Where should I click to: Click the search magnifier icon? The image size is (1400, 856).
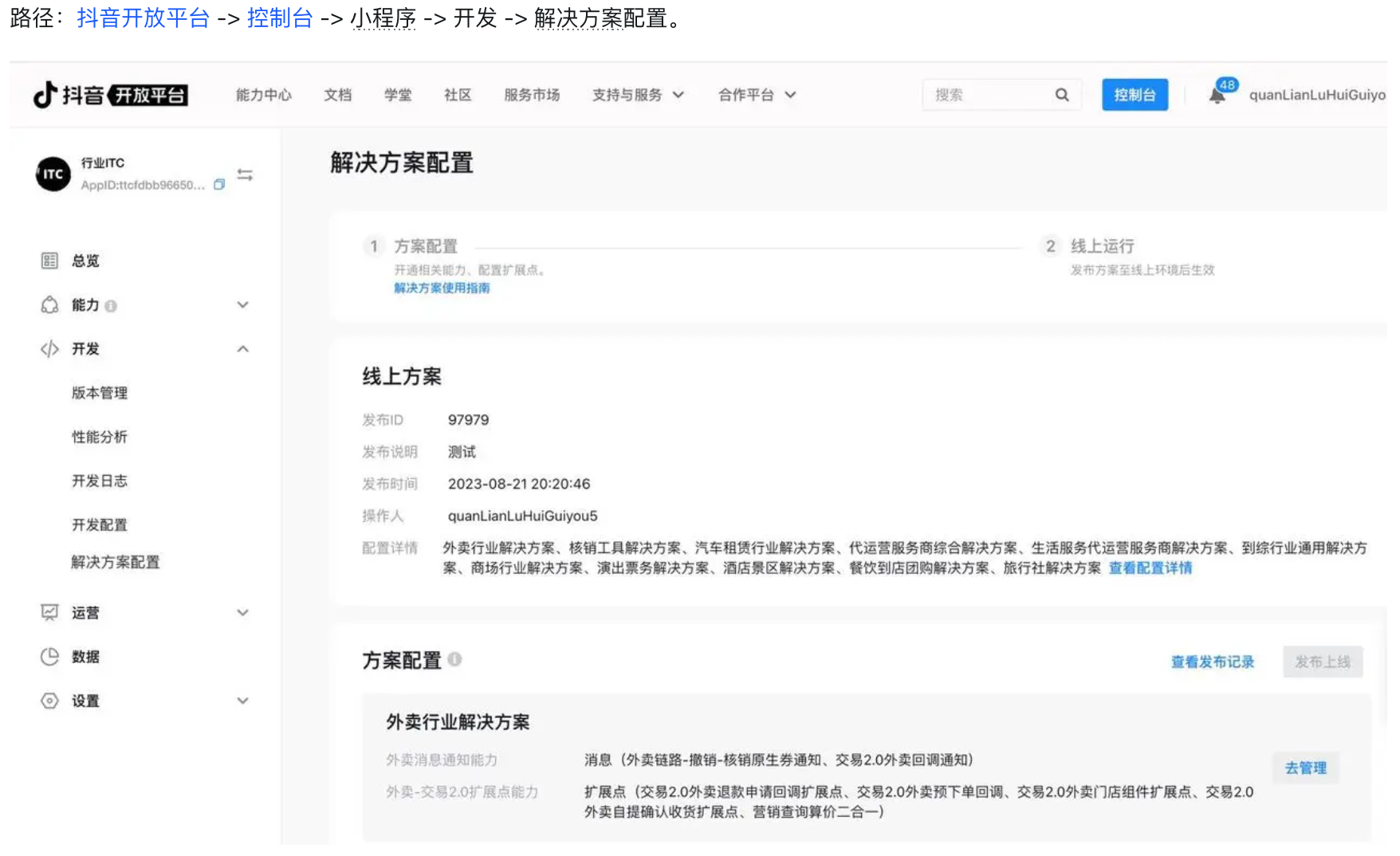(1061, 95)
